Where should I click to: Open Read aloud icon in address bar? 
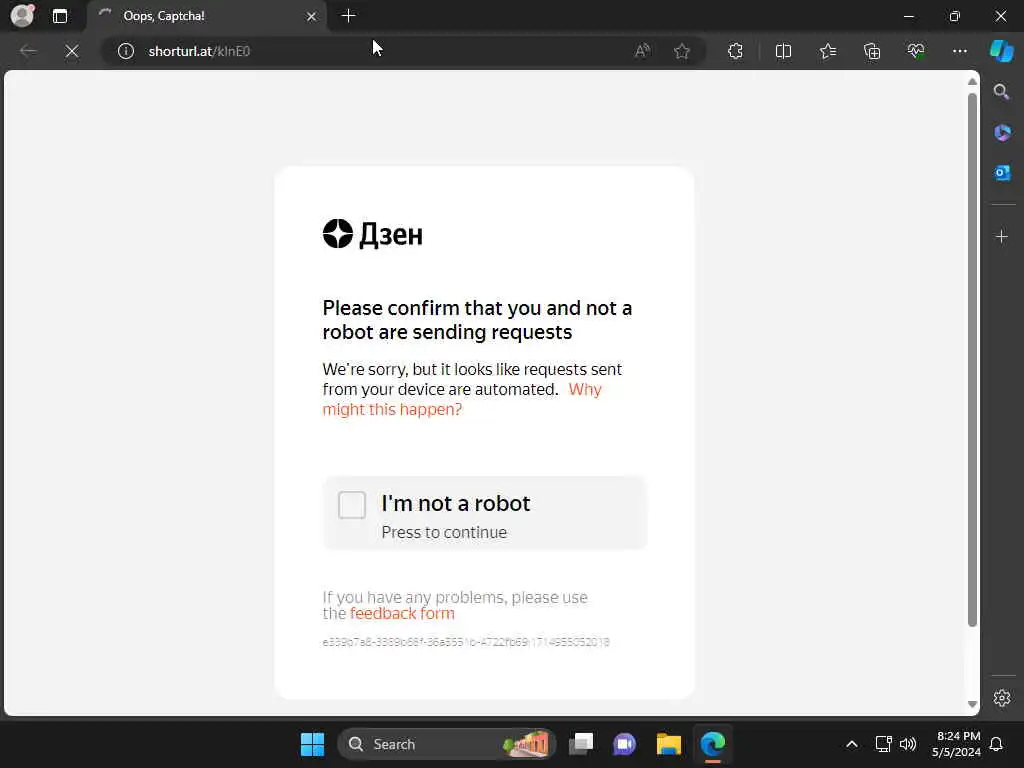coord(643,51)
